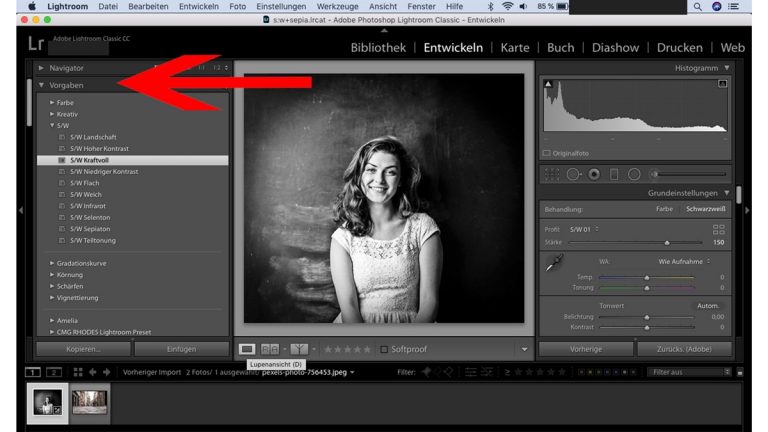Open the Wie Aufnahme white balance dropdown
768x432 pixels.
(x=685, y=261)
